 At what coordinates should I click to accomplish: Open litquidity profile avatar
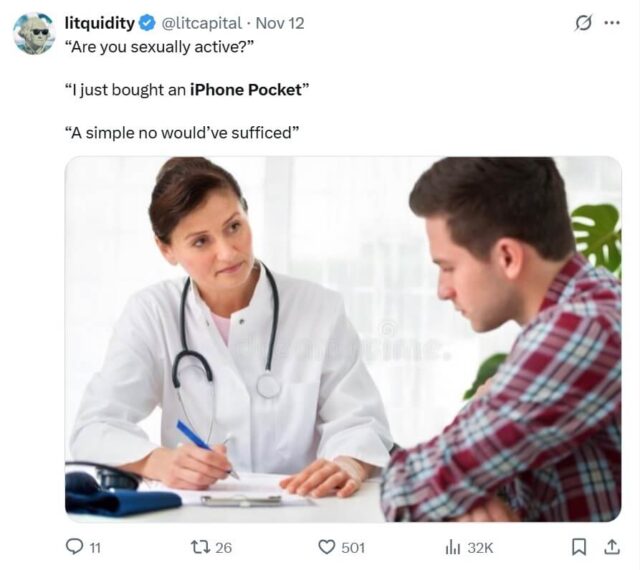(x=34, y=33)
